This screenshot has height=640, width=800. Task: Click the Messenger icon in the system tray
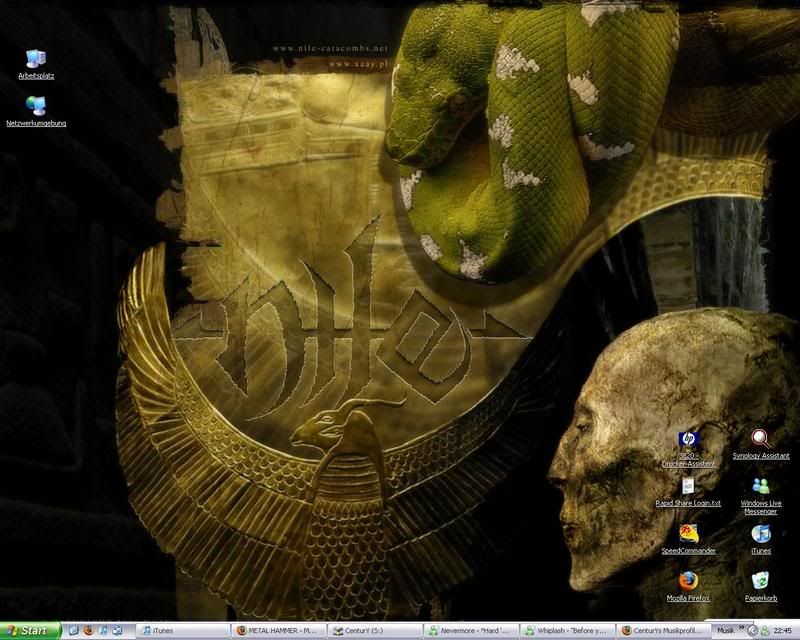pos(765,631)
